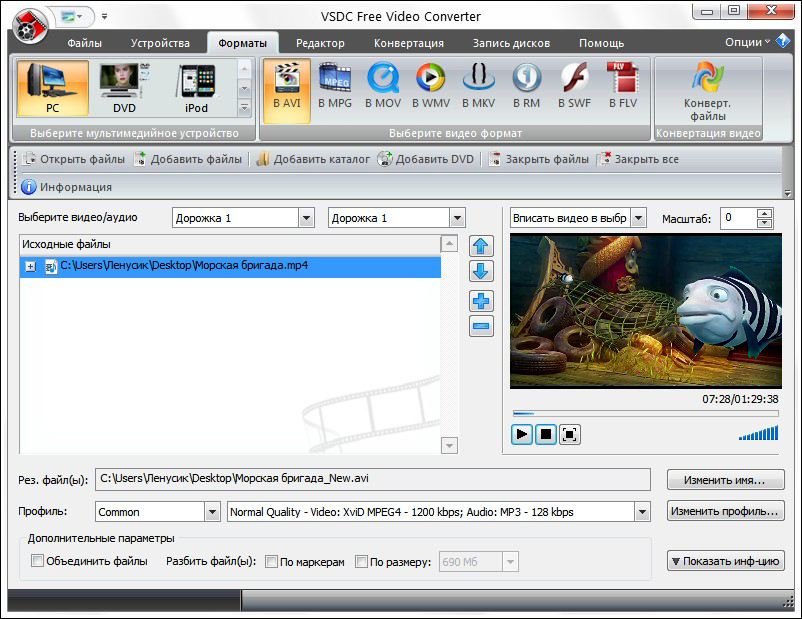
Task: Move file up with blue up arrow
Action: pyautogui.click(x=481, y=247)
